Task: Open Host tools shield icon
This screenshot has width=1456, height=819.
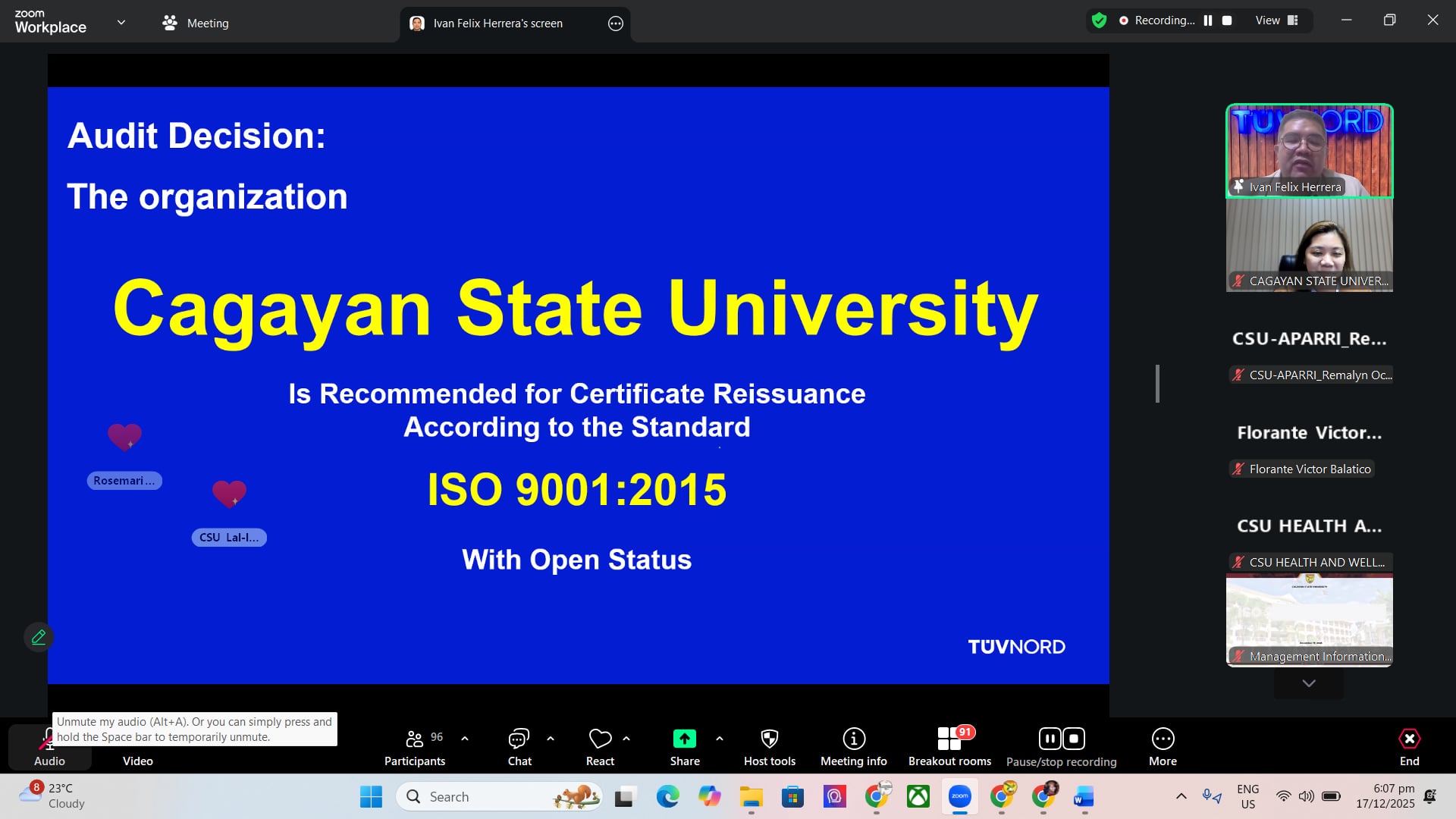Action: [769, 739]
